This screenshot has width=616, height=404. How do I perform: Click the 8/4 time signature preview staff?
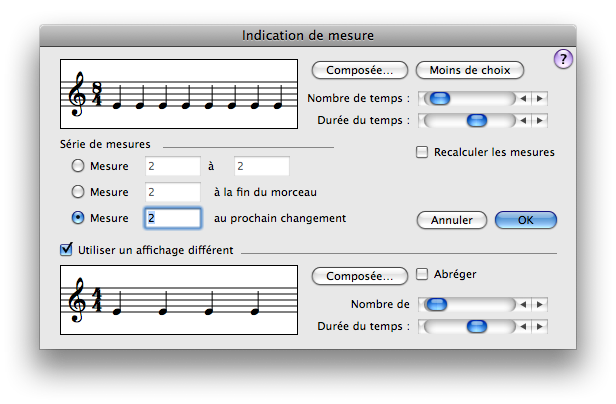(180, 94)
